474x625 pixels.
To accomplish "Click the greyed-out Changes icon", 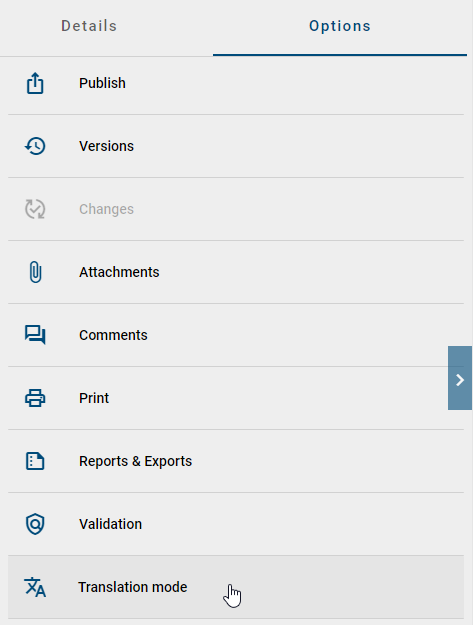I will [x=35, y=209].
